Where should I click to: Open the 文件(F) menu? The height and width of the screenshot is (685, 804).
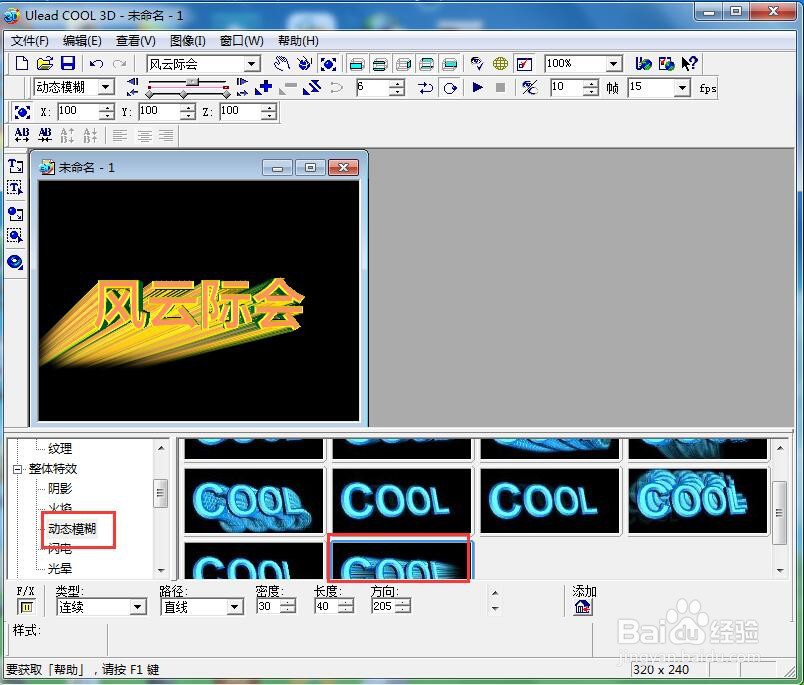30,41
